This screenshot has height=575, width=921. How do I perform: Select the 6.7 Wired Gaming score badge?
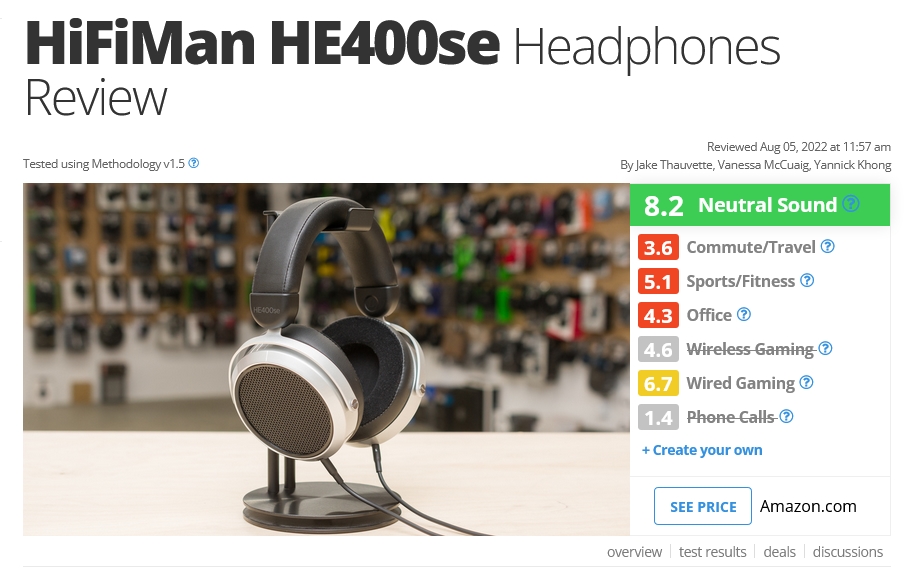coord(658,384)
